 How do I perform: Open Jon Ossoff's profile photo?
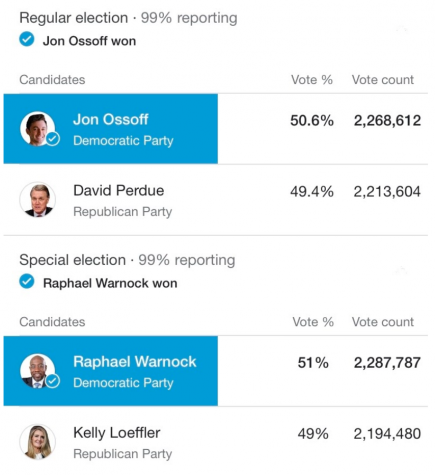37,129
